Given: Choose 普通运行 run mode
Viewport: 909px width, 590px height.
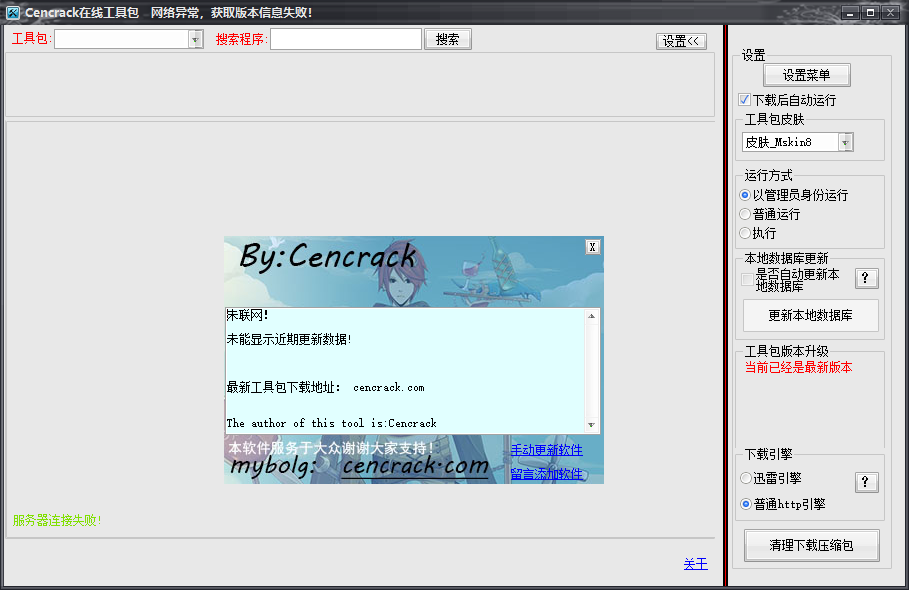Looking at the screenshot, I should tap(745, 214).
